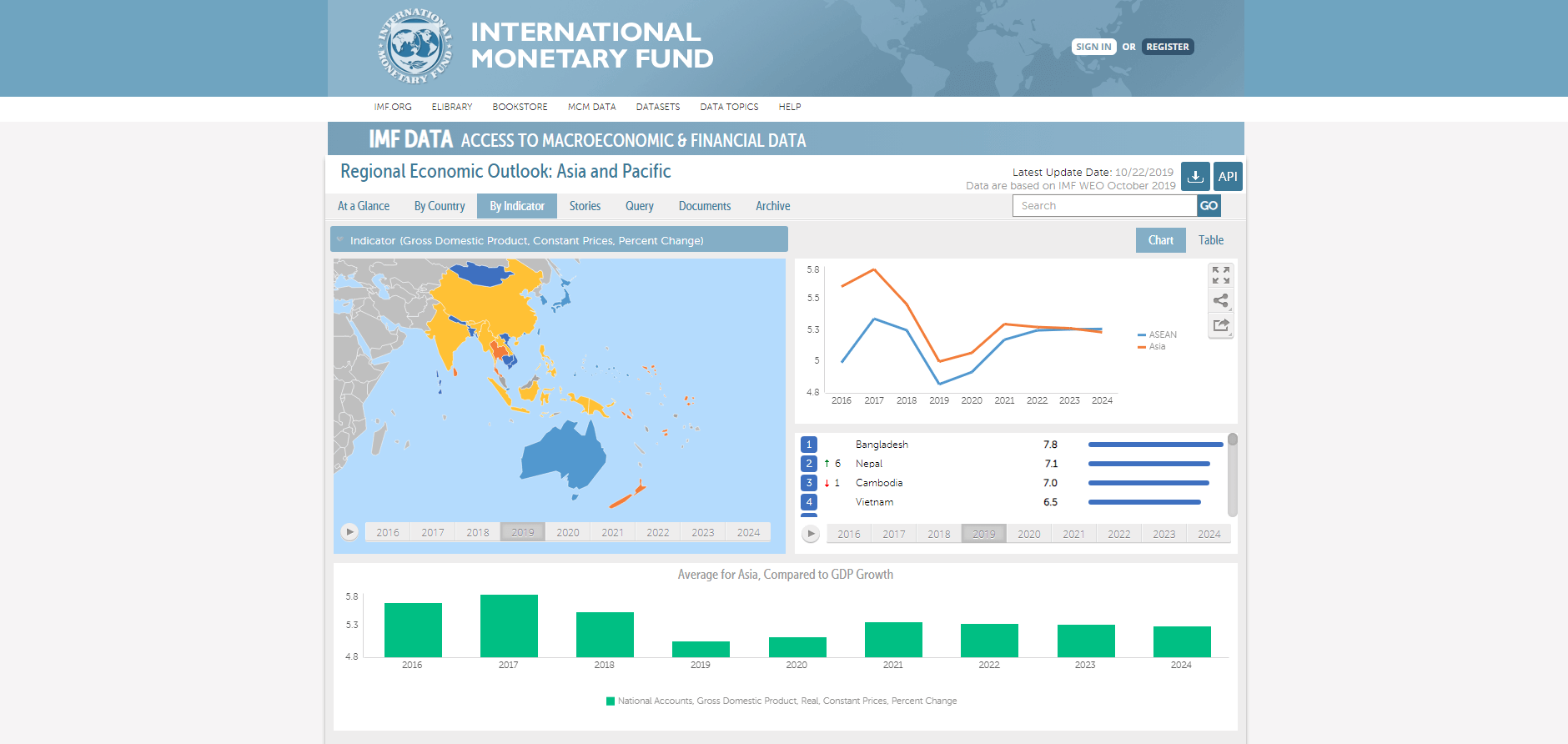This screenshot has height=744, width=1568.
Task: Click the ranking list scrollbar
Action: click(1233, 475)
